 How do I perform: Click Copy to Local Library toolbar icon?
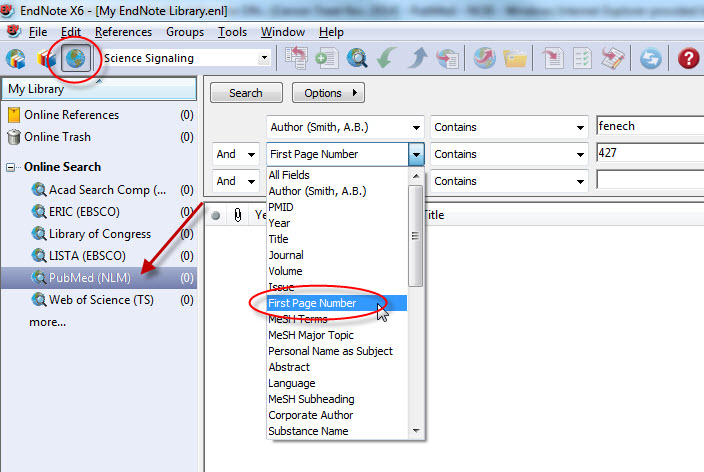point(296,58)
